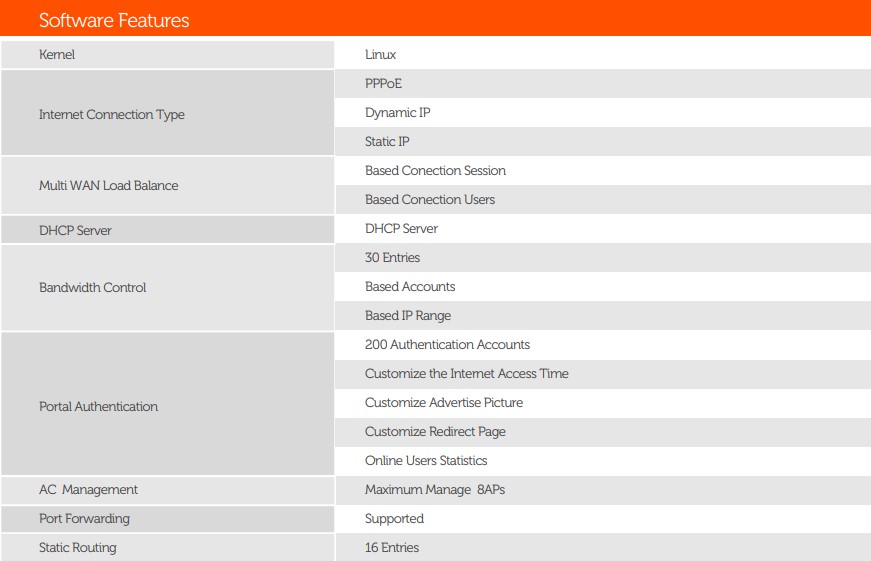This screenshot has width=871, height=561.
Task: Click 'Based Conection Users' text
Action: (x=430, y=199)
